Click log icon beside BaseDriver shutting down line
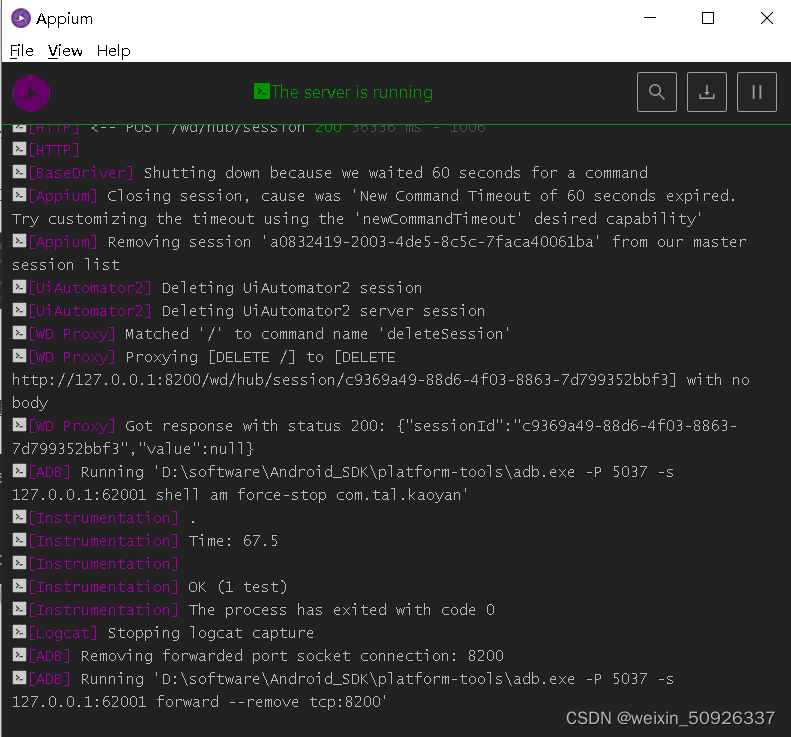 [19, 172]
